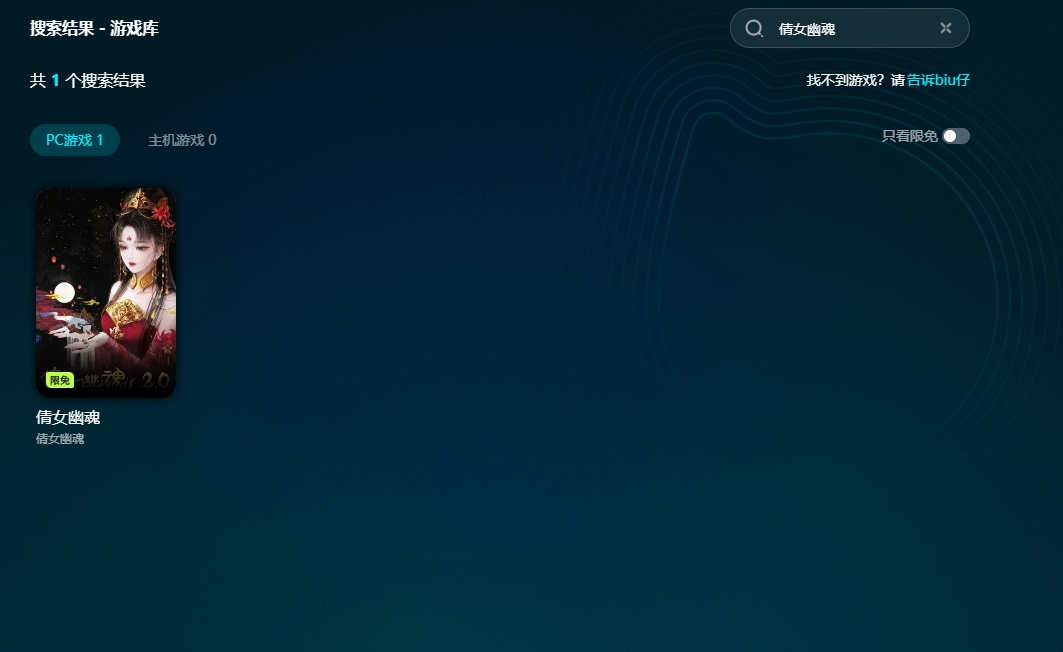
Task: Click the 限免 badge on the cover
Action: [x=60, y=380]
